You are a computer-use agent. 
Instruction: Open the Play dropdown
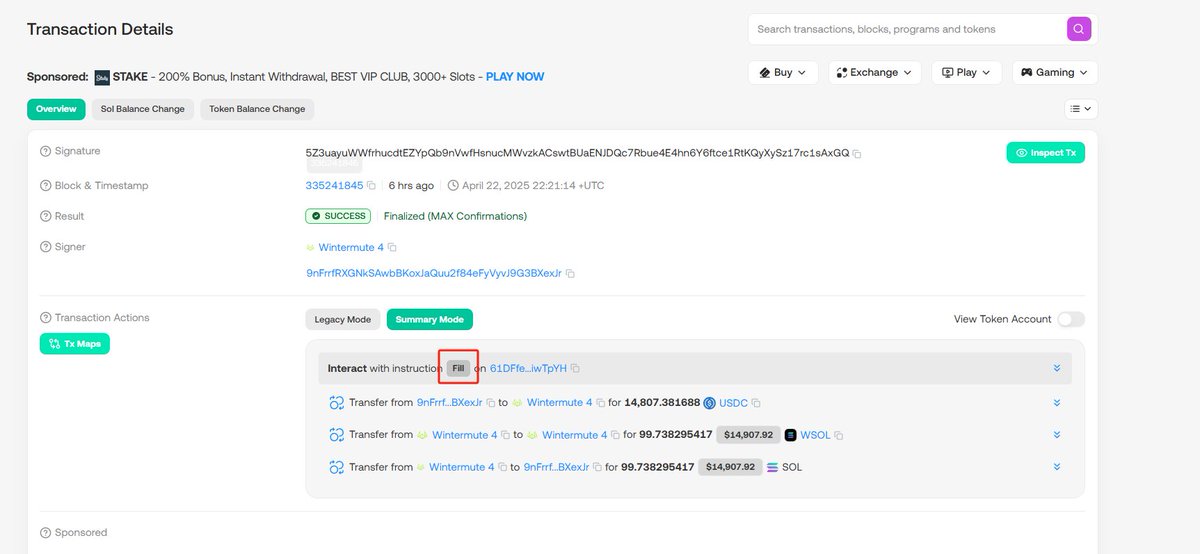(967, 72)
